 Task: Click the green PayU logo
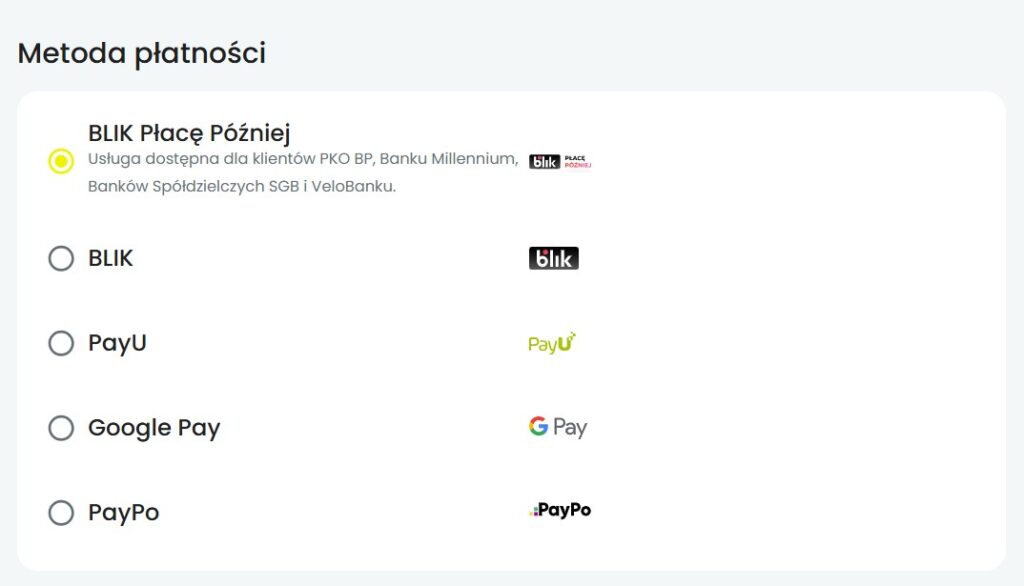552,343
